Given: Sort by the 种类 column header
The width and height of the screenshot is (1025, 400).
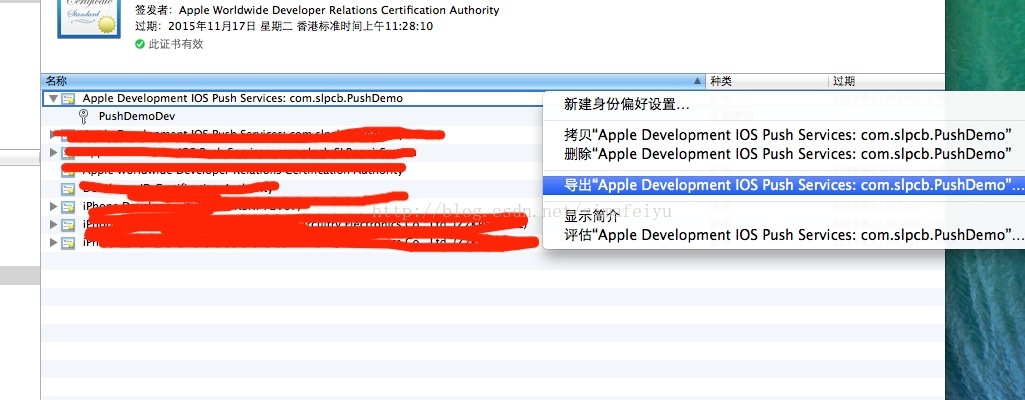Looking at the screenshot, I should (767, 82).
